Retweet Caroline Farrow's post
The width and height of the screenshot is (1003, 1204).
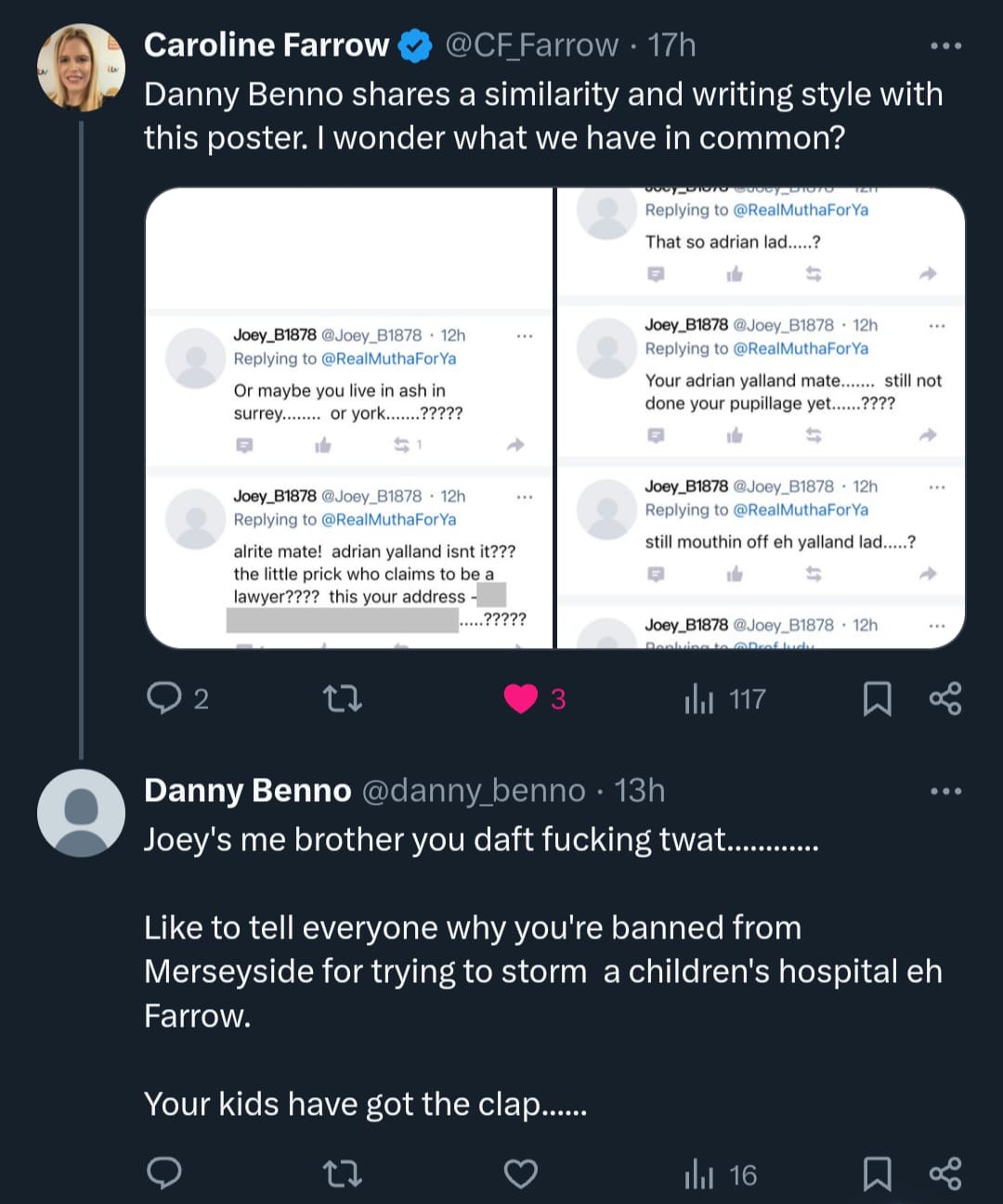point(342,698)
